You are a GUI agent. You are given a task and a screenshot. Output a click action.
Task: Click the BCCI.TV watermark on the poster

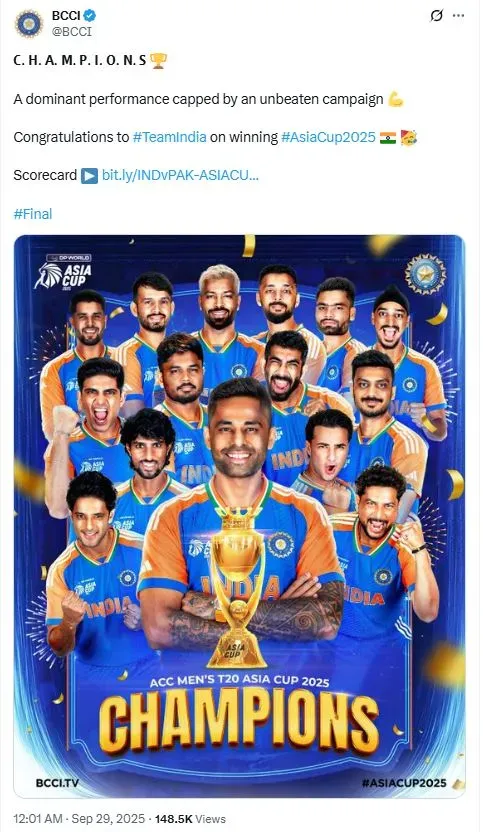click(x=57, y=783)
